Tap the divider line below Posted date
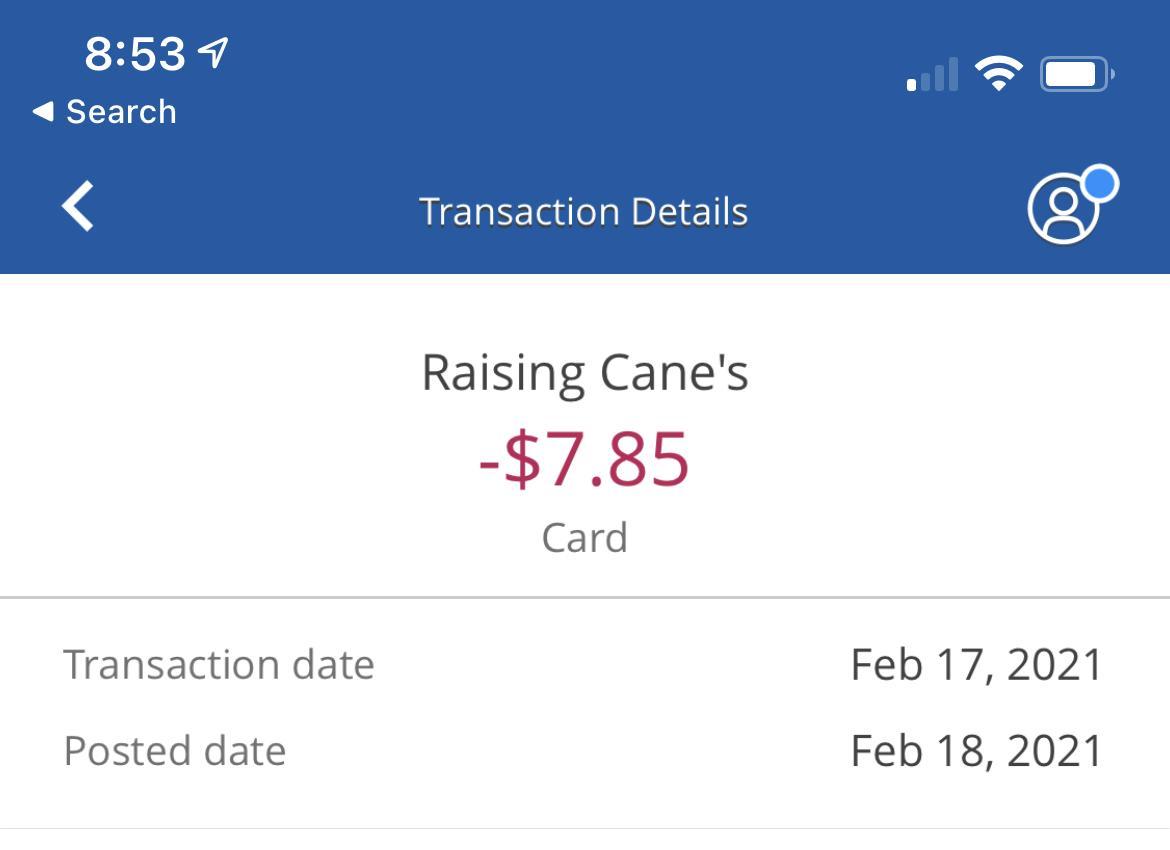Image resolution: width=1170 pixels, height=850 pixels. pos(585,828)
